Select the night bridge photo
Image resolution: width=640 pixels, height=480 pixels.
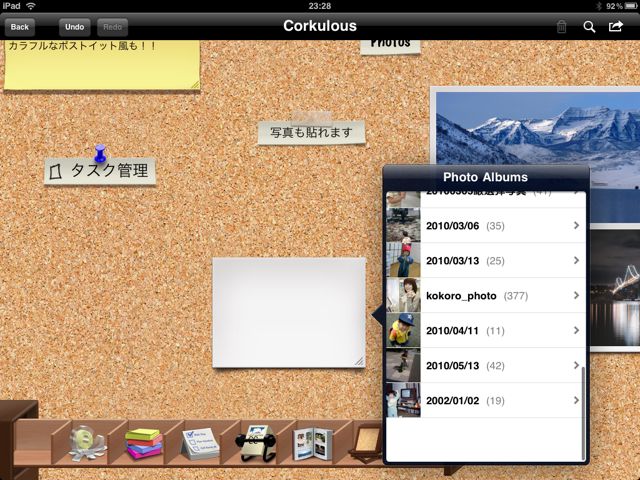click(615, 288)
